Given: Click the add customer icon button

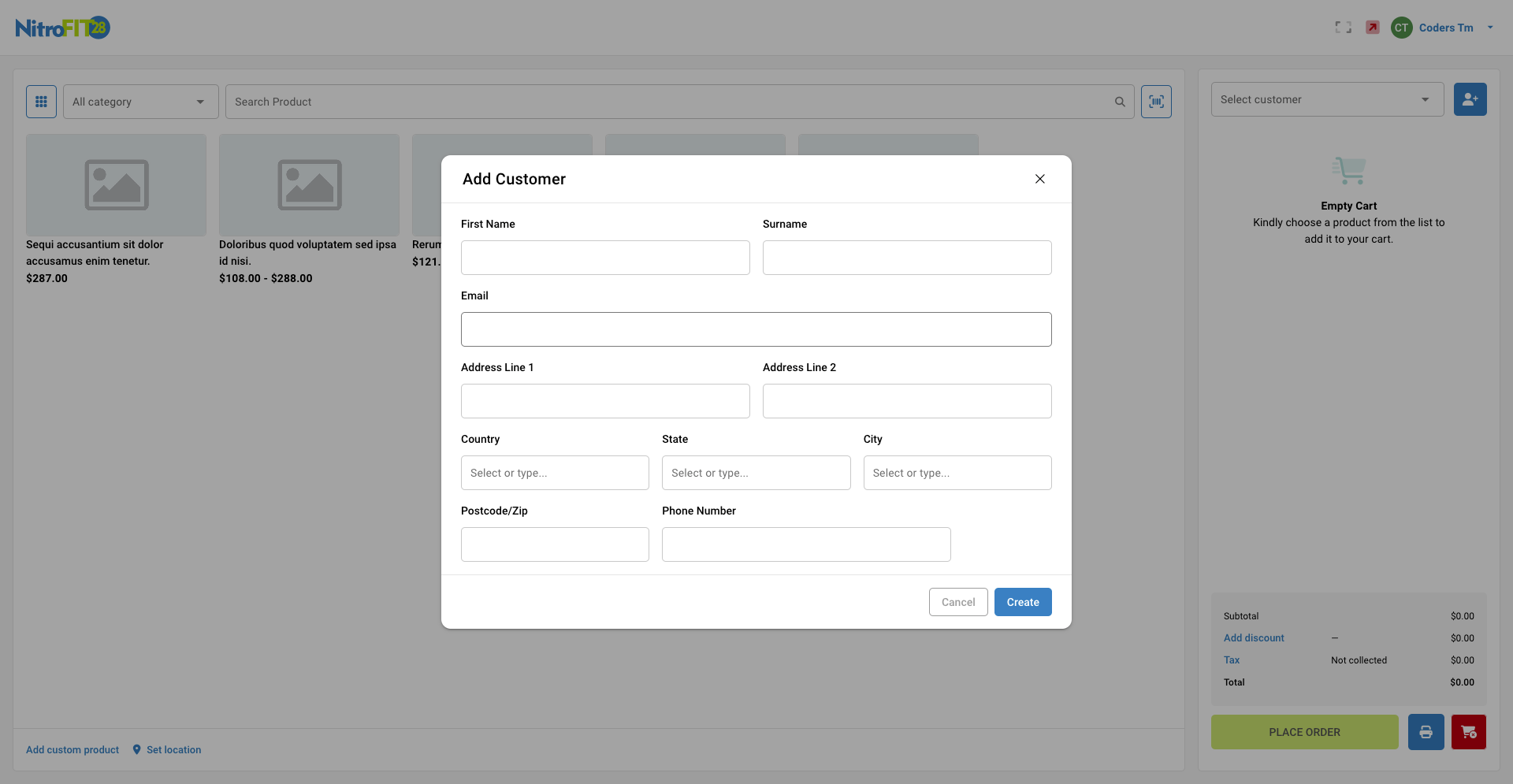Looking at the screenshot, I should (1470, 99).
